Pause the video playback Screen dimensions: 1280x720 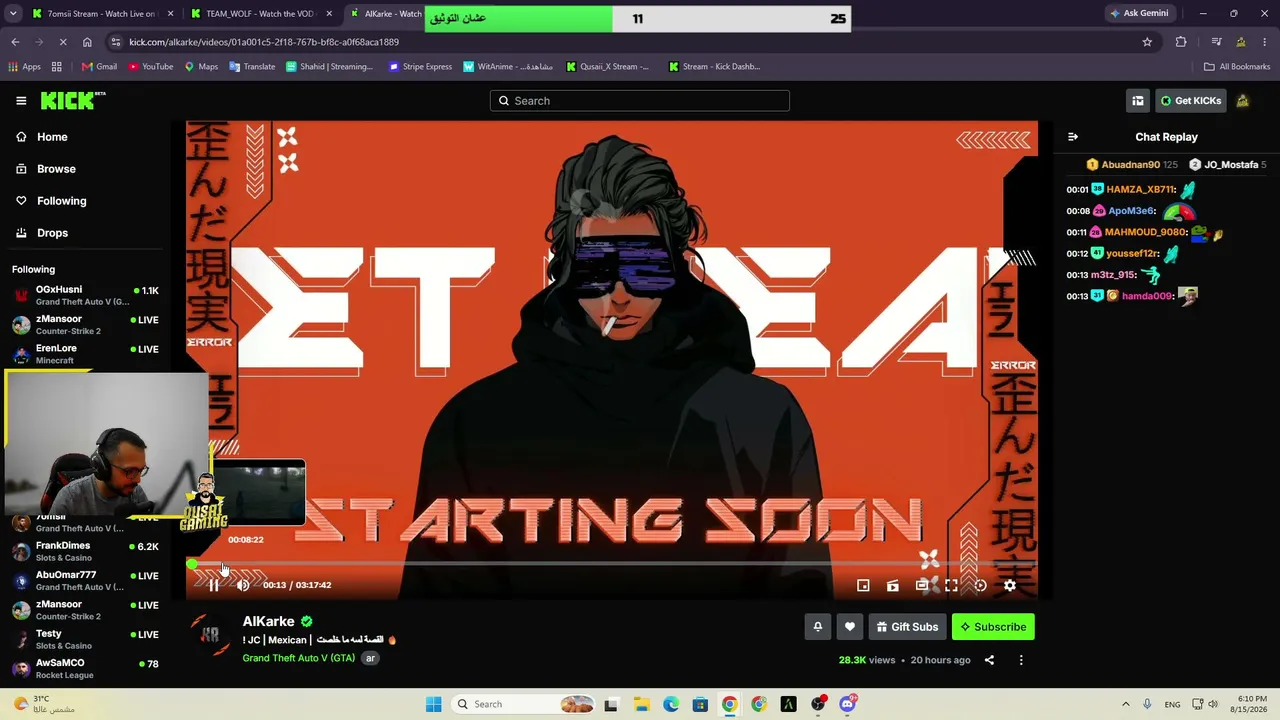214,585
